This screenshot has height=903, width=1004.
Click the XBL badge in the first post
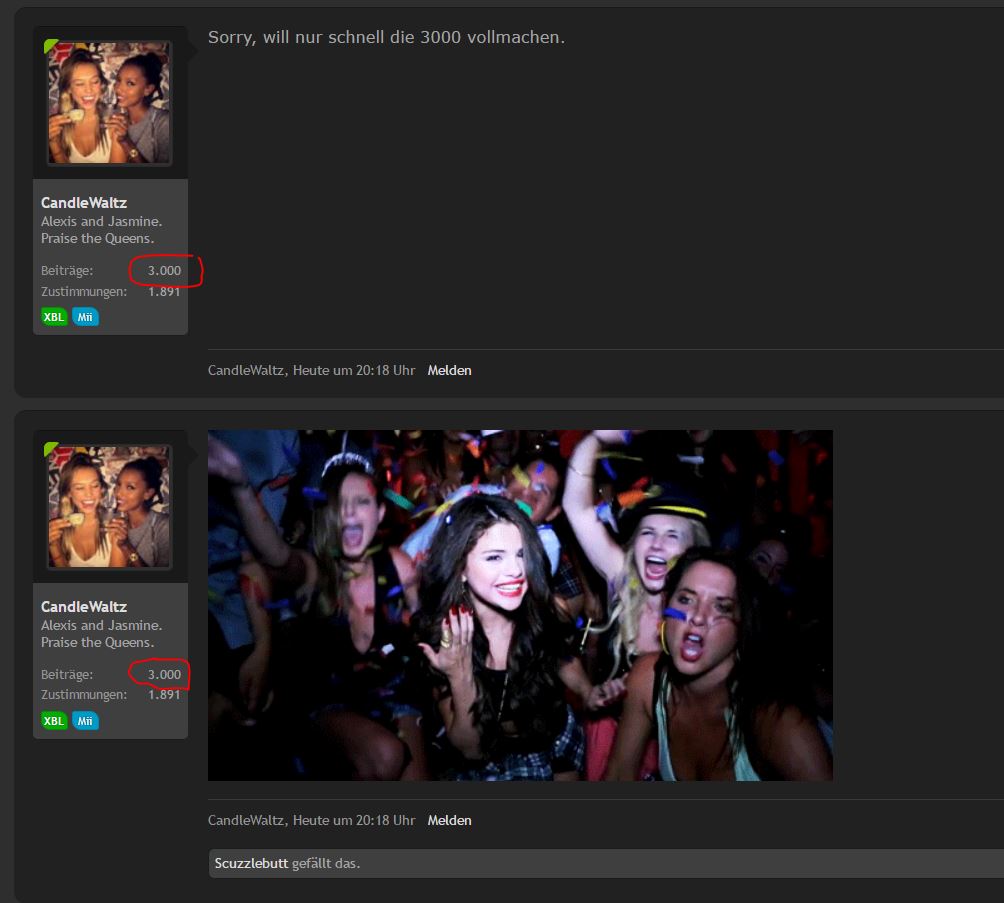pos(54,317)
